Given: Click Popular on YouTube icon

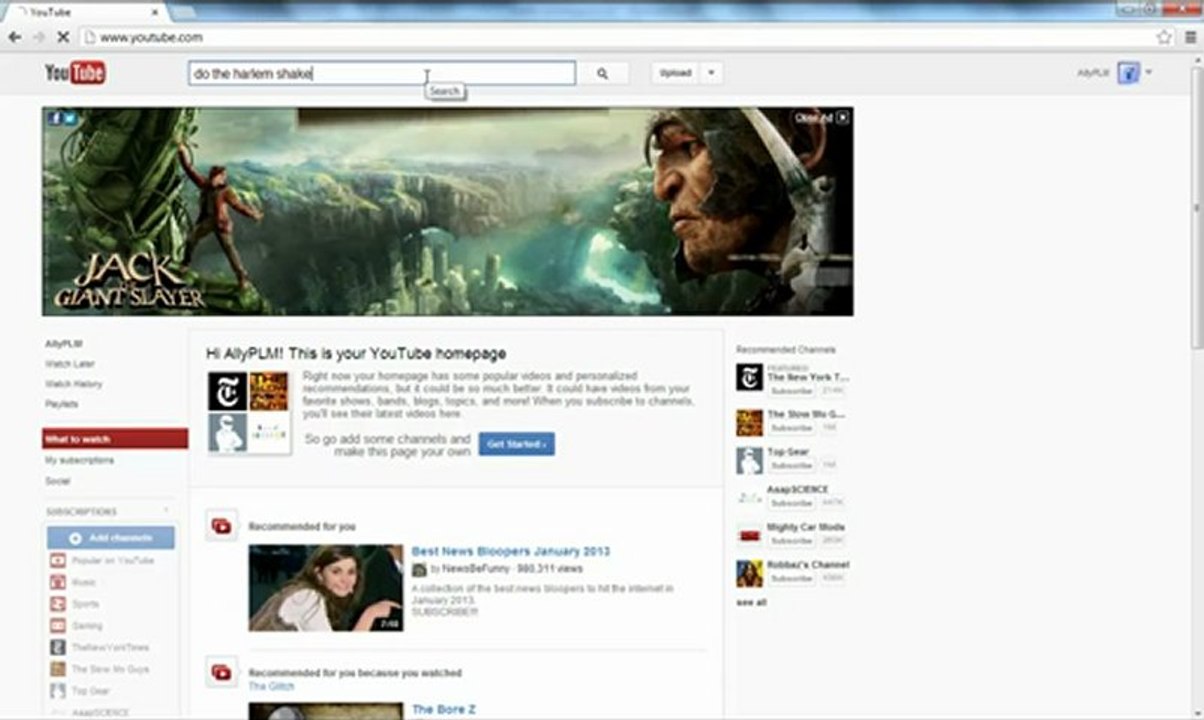Looking at the screenshot, I should point(58,561).
